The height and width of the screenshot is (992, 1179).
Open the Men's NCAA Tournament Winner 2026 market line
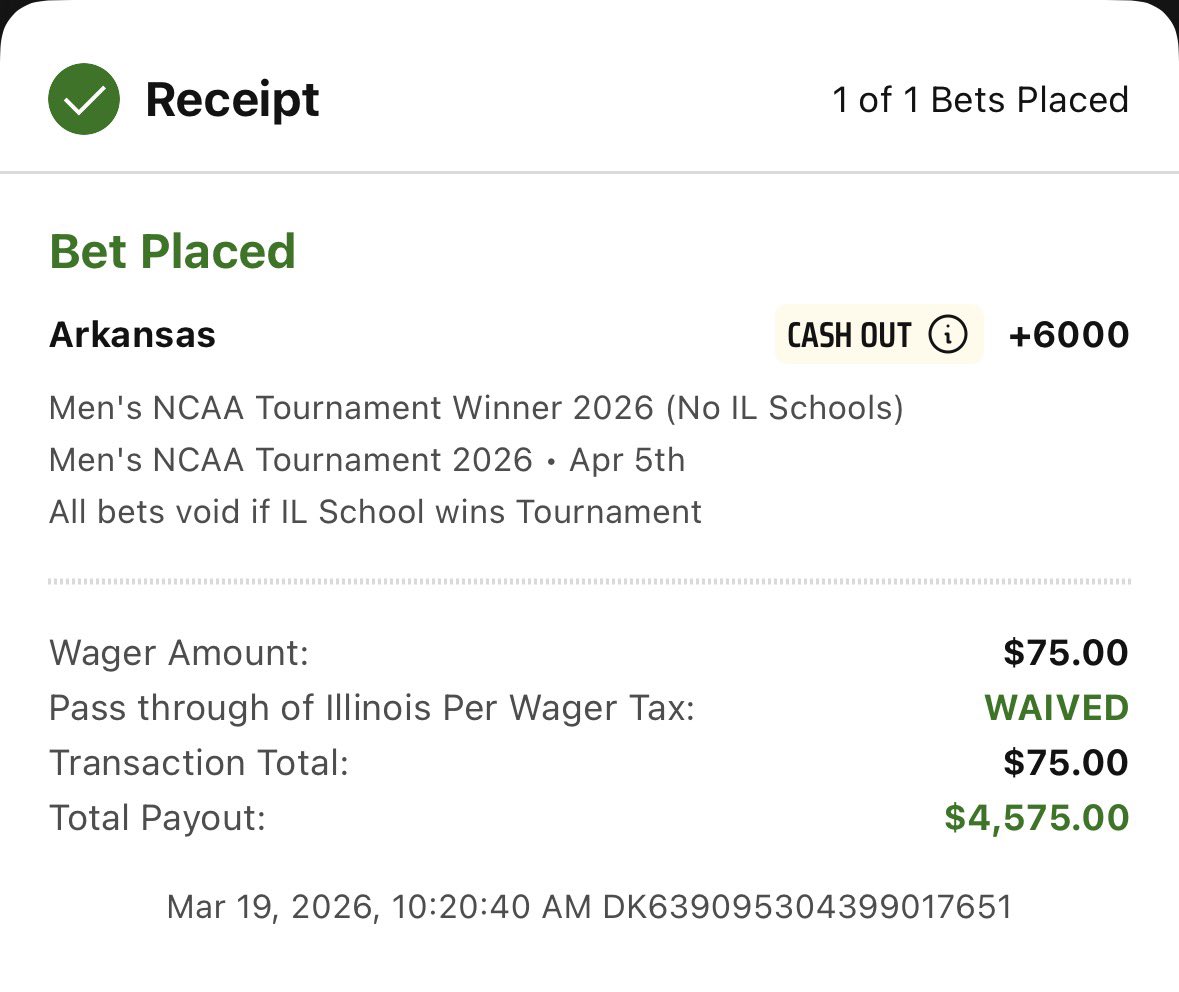(476, 408)
